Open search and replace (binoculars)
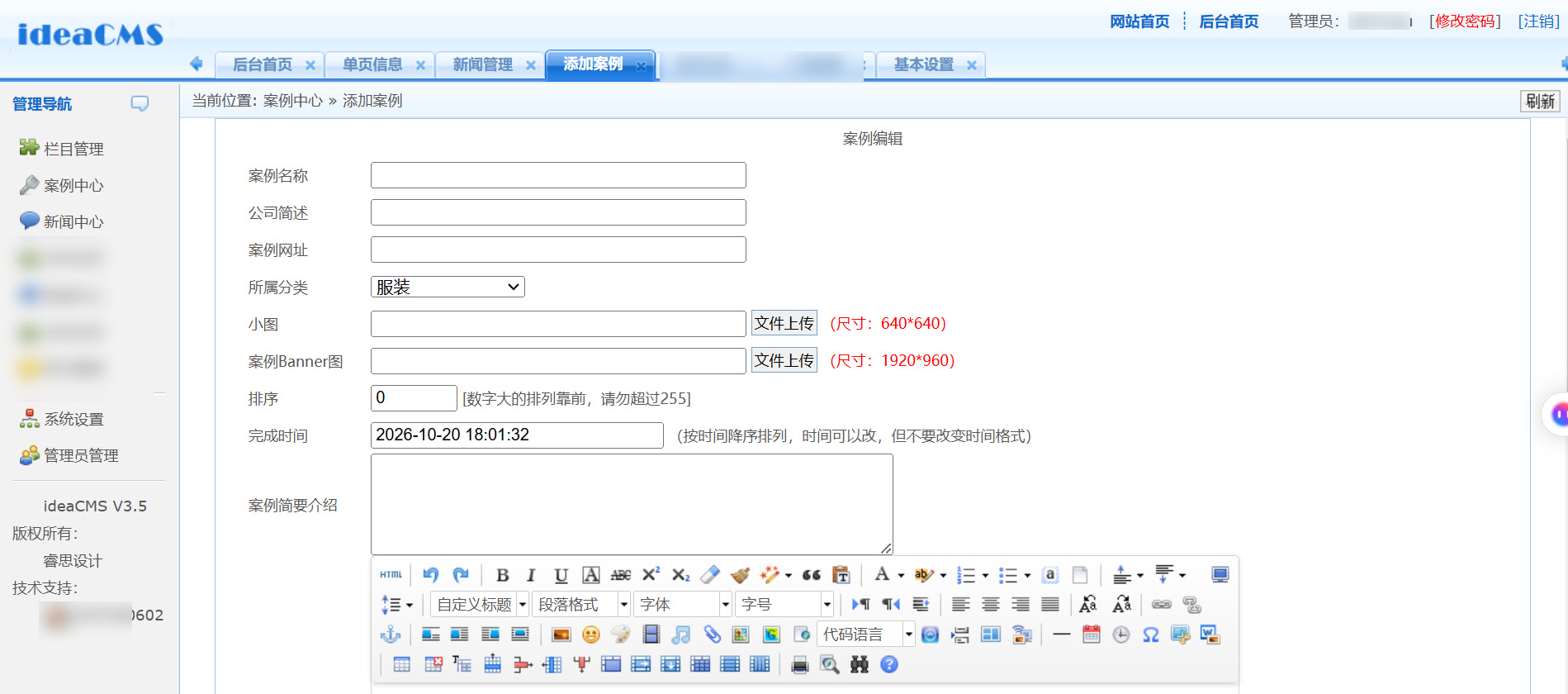 [860, 664]
